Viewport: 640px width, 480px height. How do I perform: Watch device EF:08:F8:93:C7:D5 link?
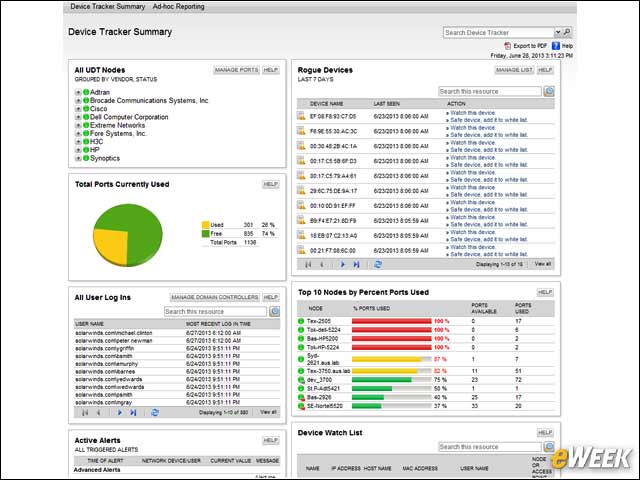473,113
